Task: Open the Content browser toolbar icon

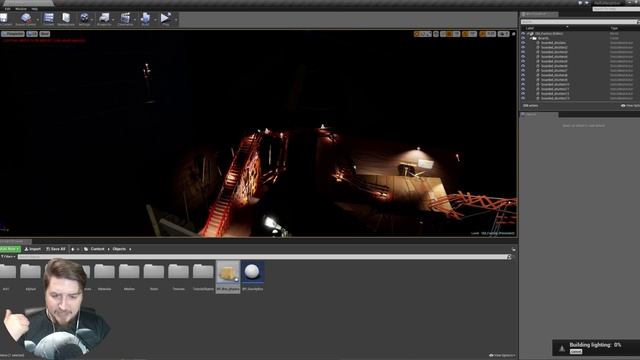Action: point(49,19)
